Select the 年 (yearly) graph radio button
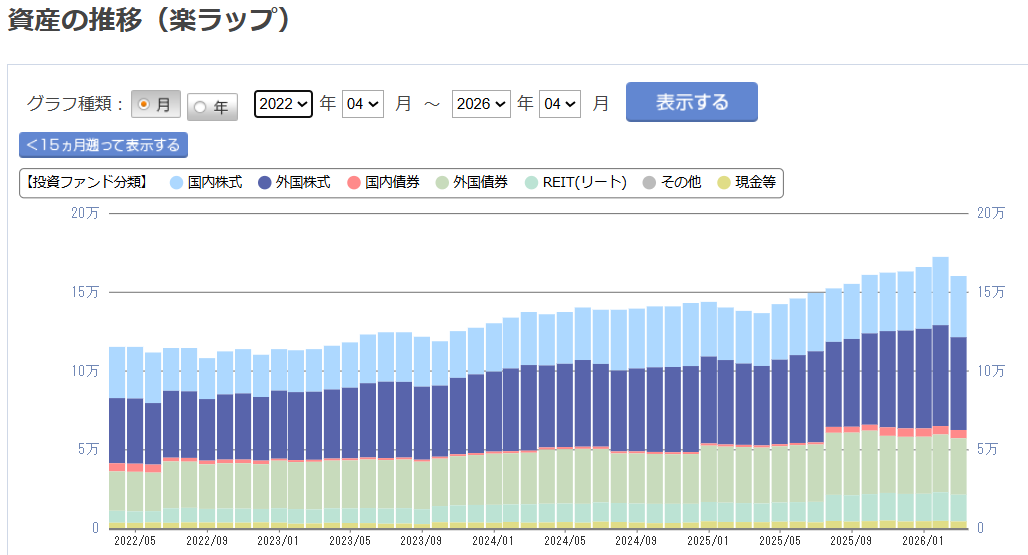Viewport: 1028px width, 555px height. tap(212, 106)
